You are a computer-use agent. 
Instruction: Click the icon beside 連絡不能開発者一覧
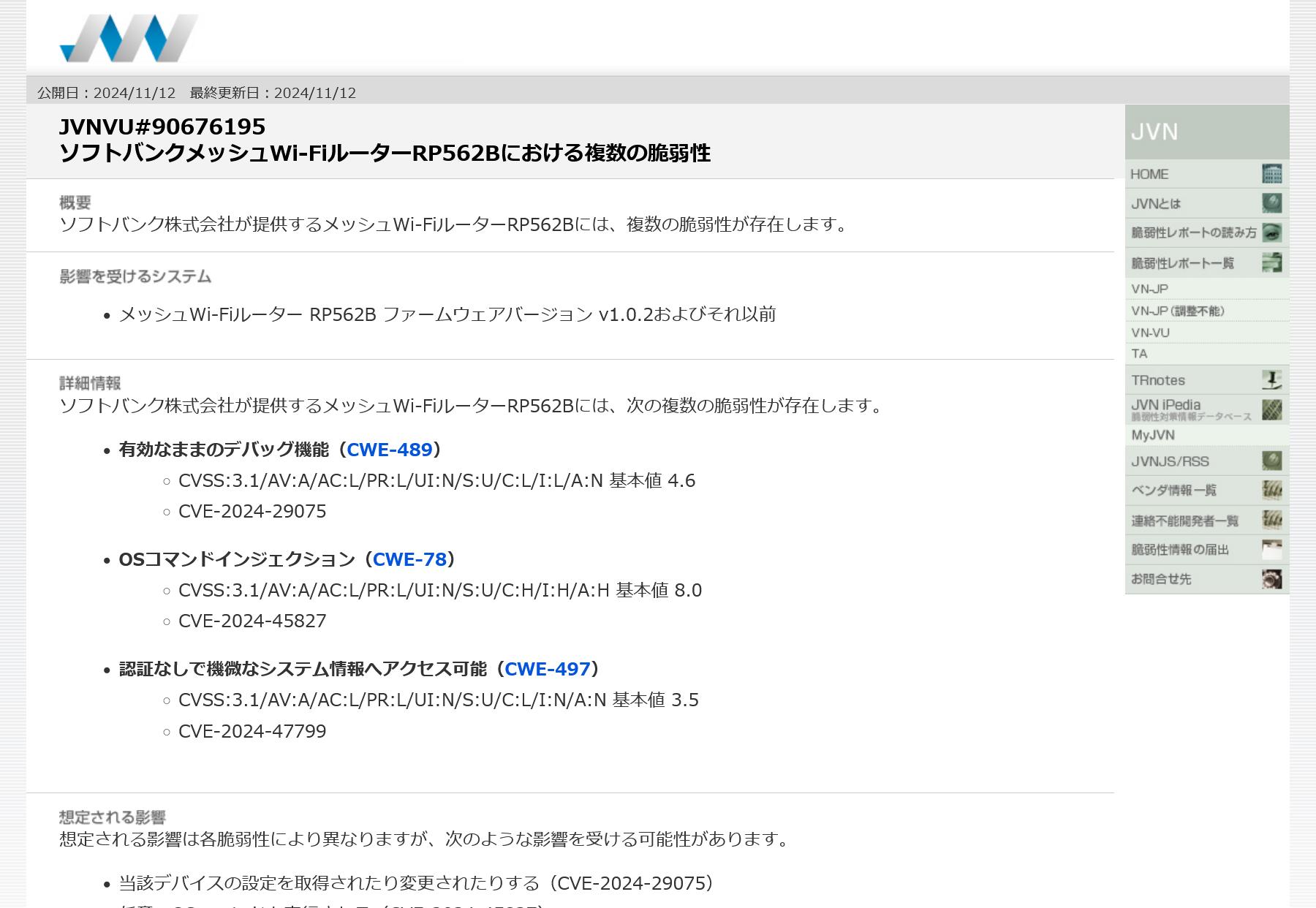1272,520
